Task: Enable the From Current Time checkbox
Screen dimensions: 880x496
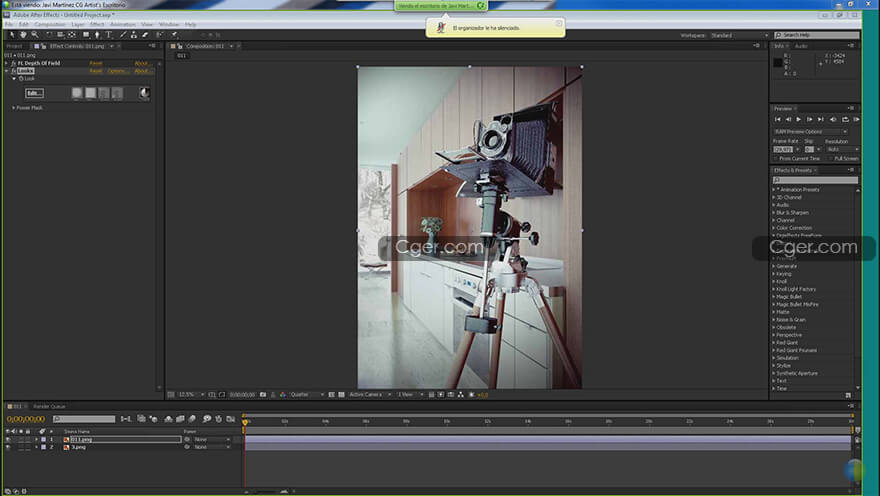Action: (776, 159)
